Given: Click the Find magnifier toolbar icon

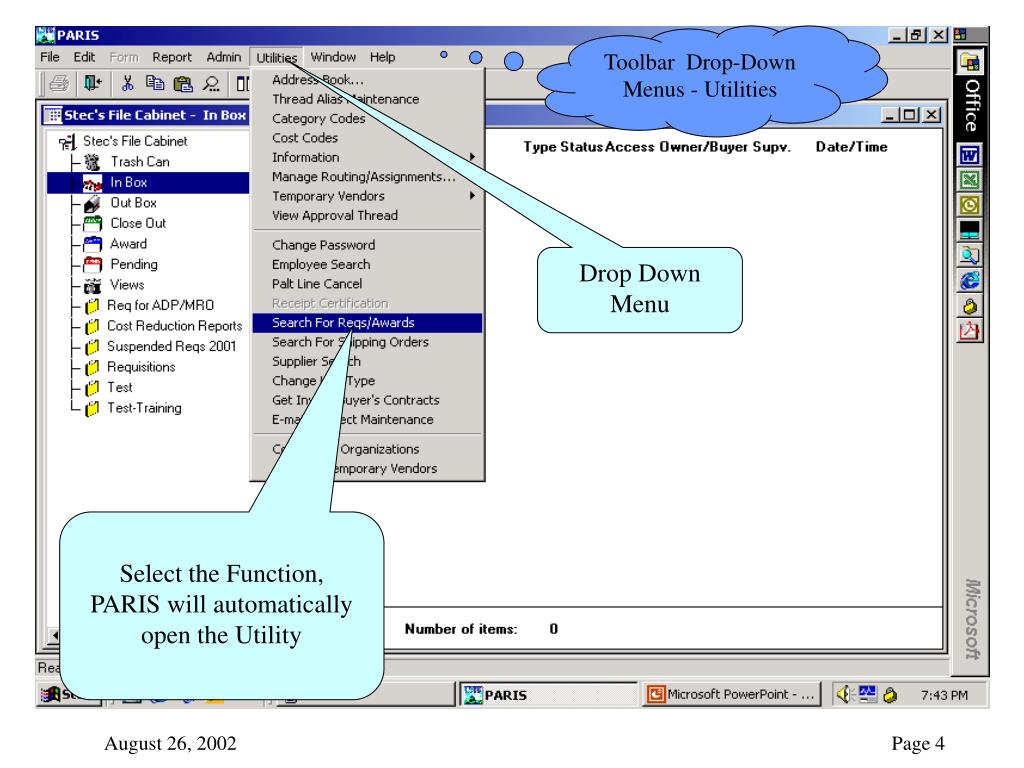Looking at the screenshot, I should [x=211, y=84].
